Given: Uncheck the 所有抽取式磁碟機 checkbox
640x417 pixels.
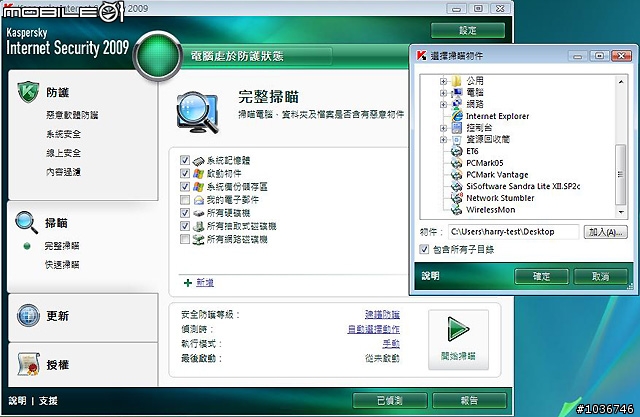Looking at the screenshot, I should click(185, 226).
